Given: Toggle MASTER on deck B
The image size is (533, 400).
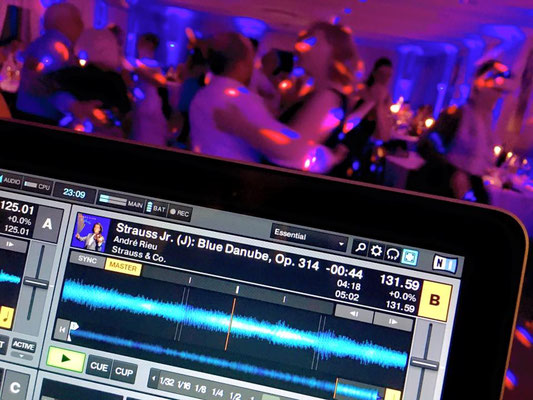Looking at the screenshot, I should (x=123, y=267).
